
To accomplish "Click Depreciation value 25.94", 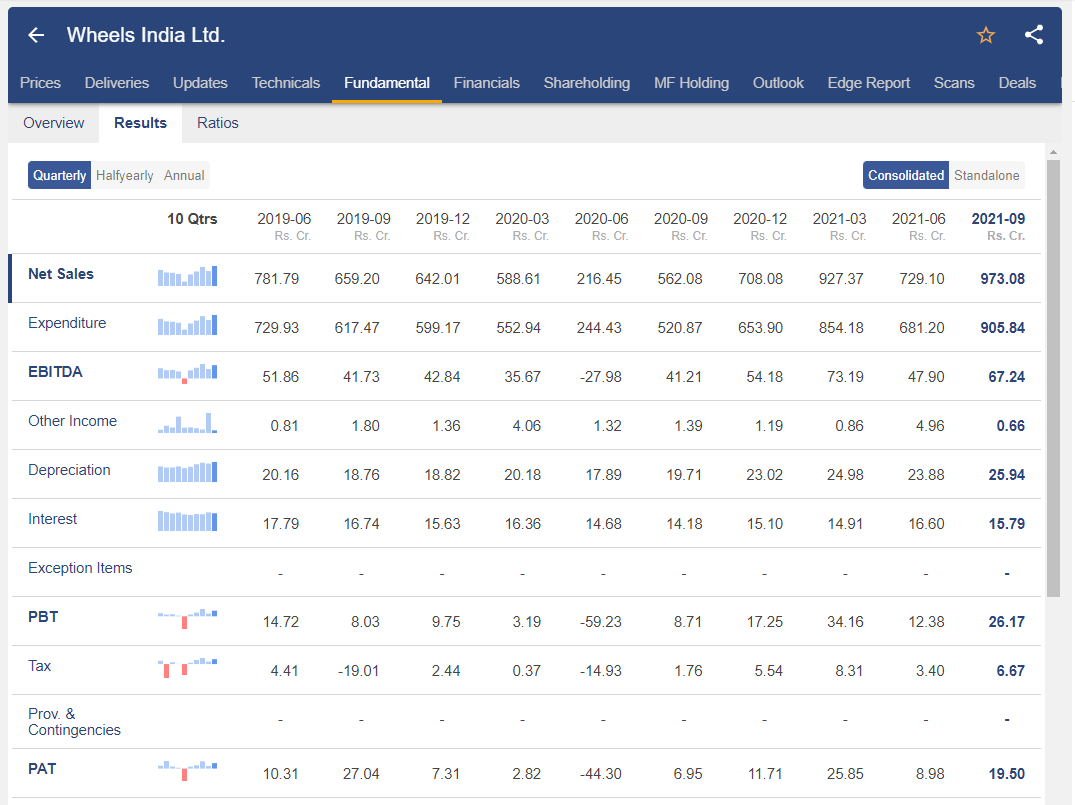I will tap(1006, 474).
